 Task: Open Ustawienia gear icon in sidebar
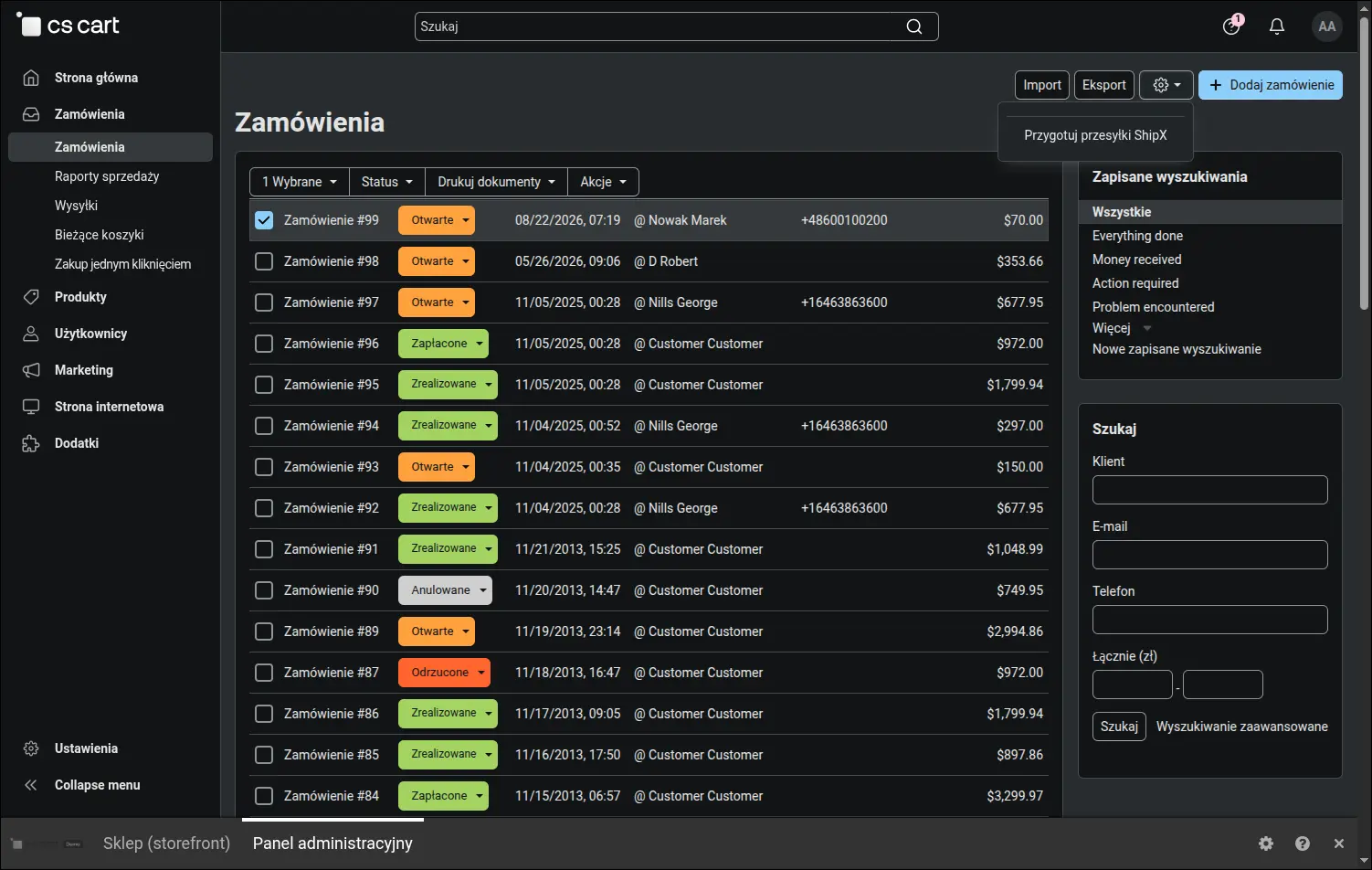31,748
